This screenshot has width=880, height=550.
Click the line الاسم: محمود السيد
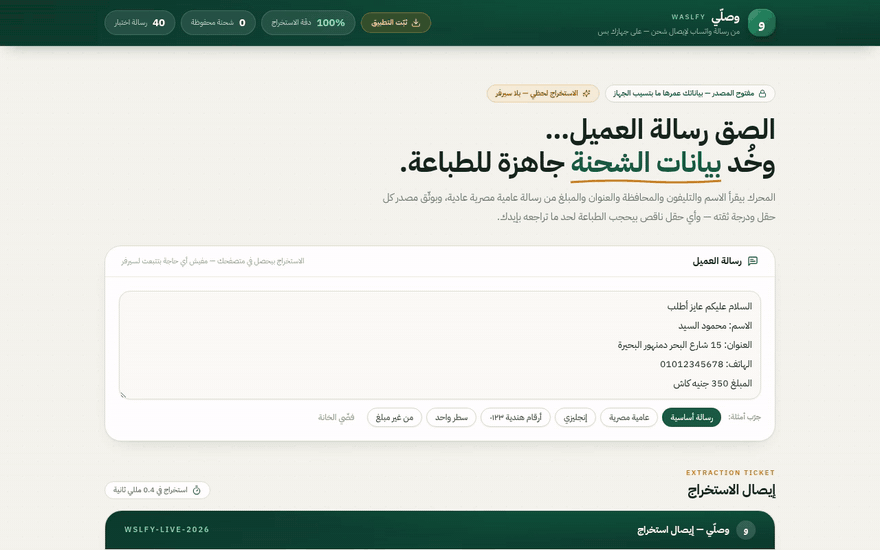point(715,326)
